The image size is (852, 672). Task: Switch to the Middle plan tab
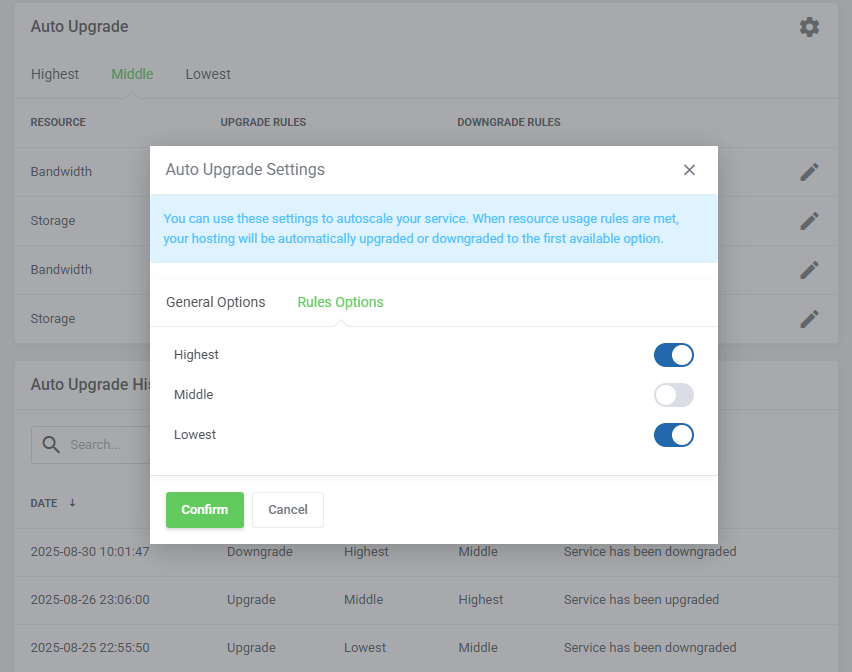coord(132,73)
